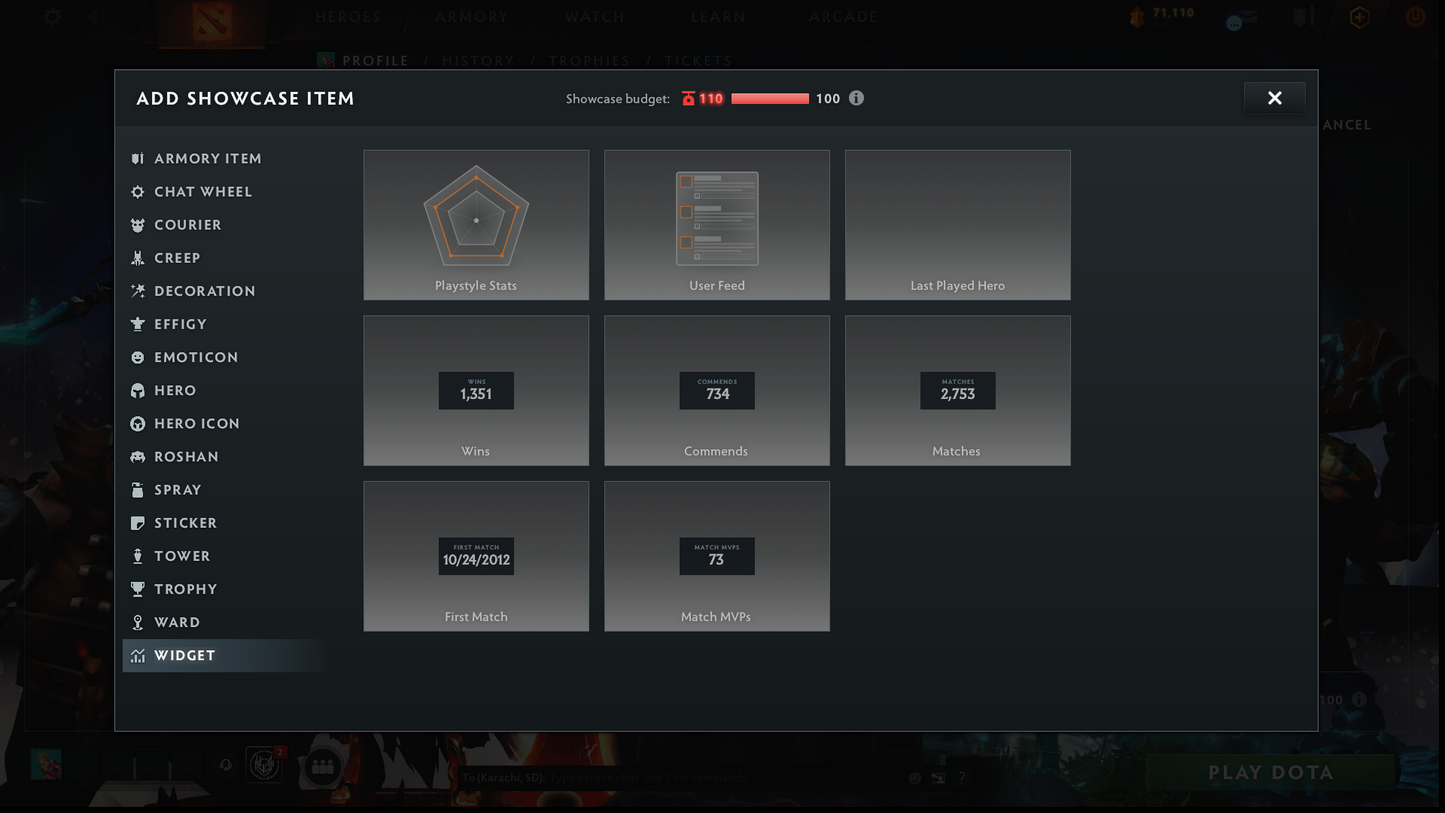Add the Match MVPs widget
The height and width of the screenshot is (813, 1445).
pyautogui.click(x=717, y=556)
